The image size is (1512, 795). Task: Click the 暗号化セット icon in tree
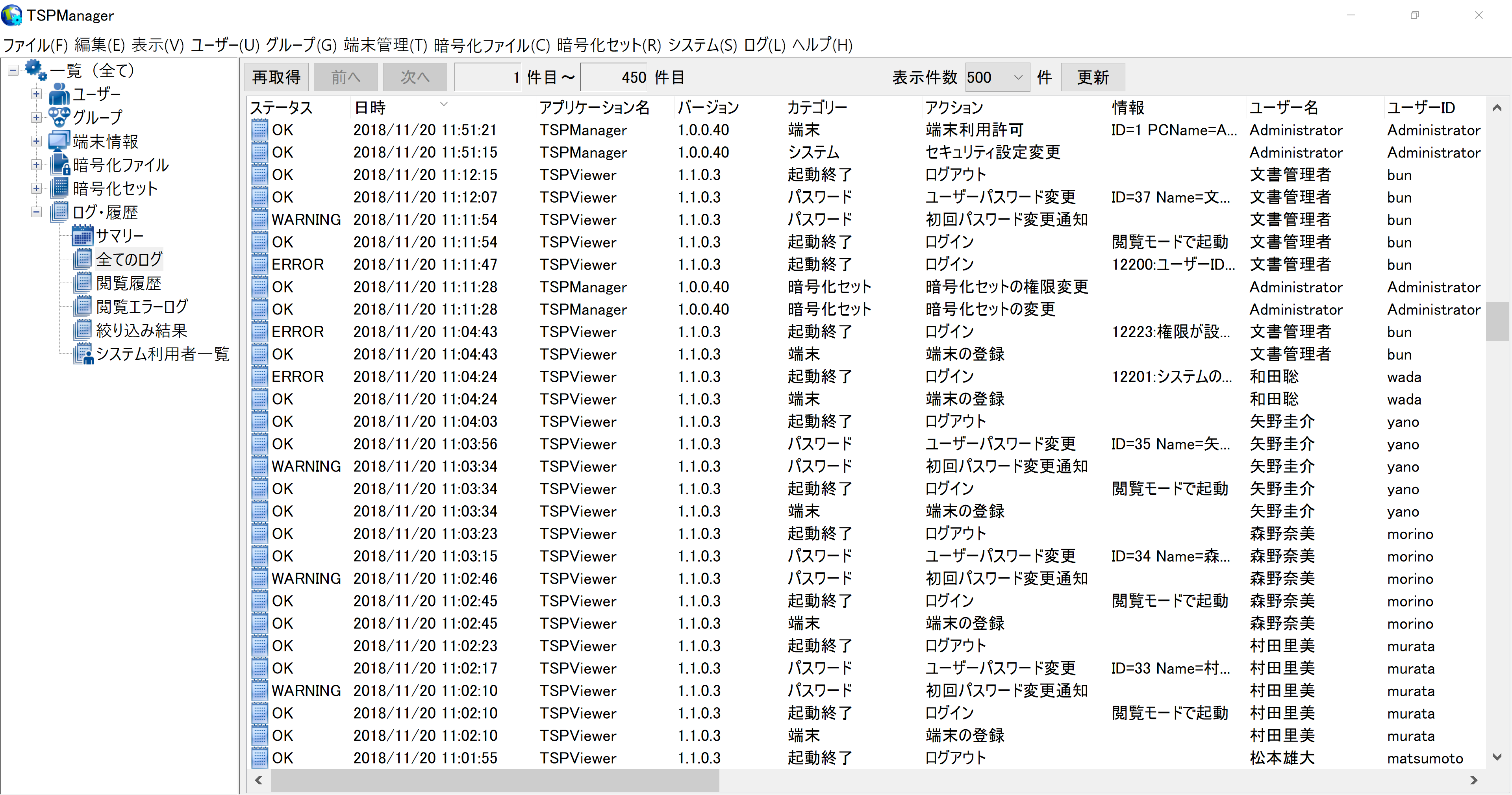[60, 189]
